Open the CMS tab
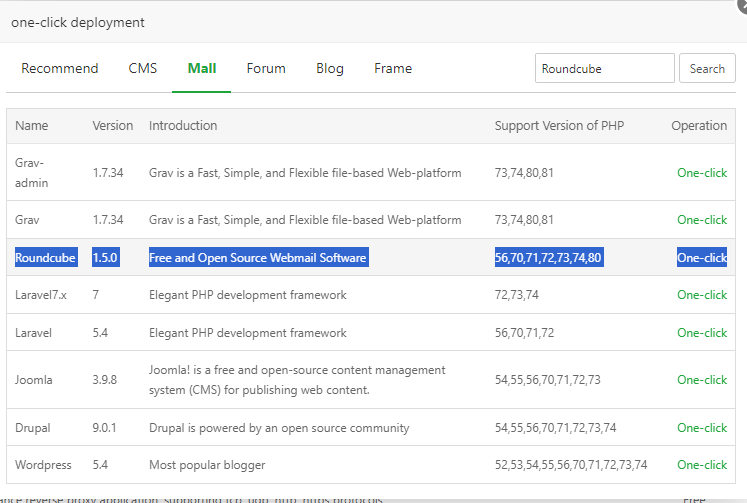 (143, 69)
